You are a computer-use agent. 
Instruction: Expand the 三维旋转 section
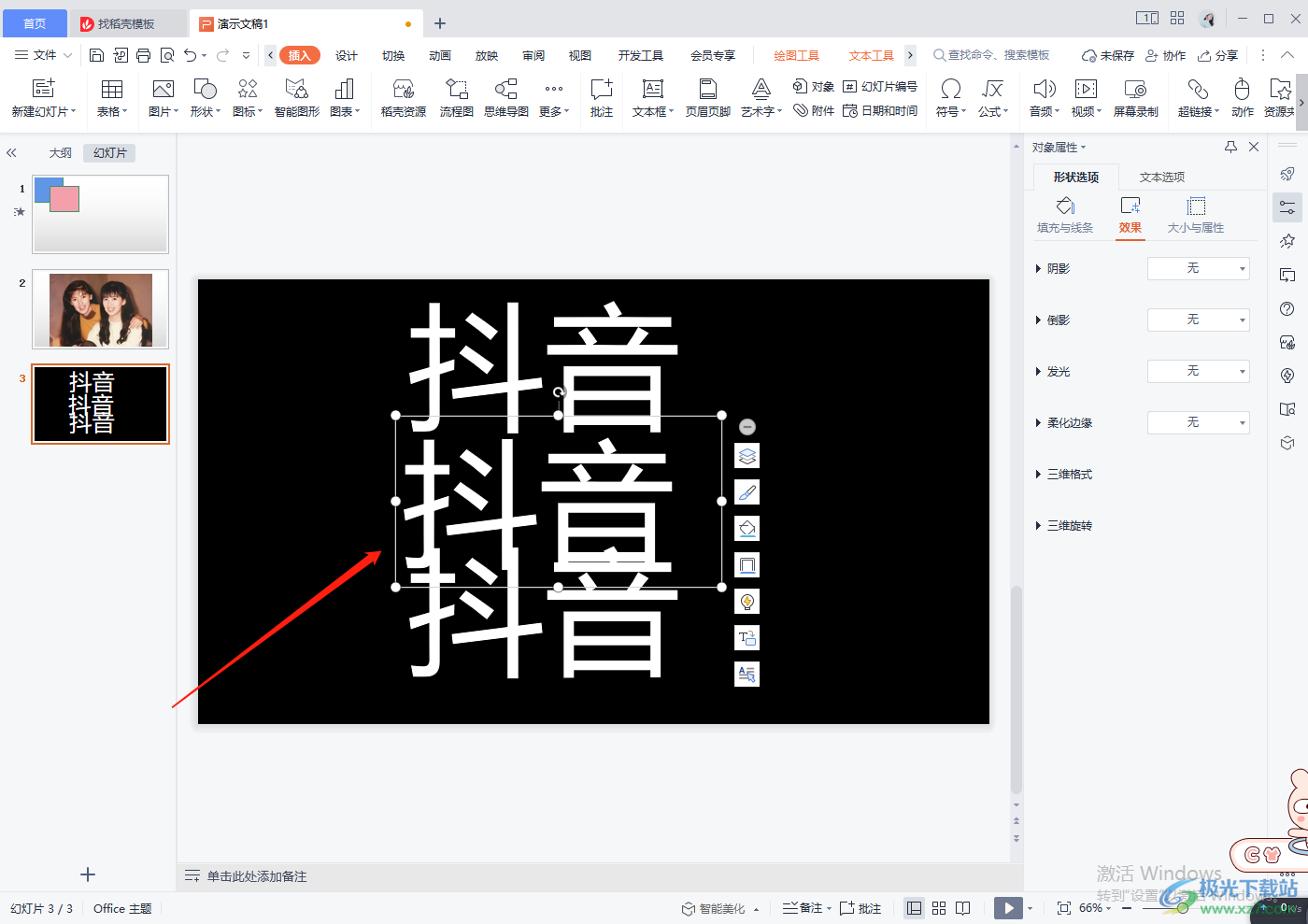coord(1064,526)
